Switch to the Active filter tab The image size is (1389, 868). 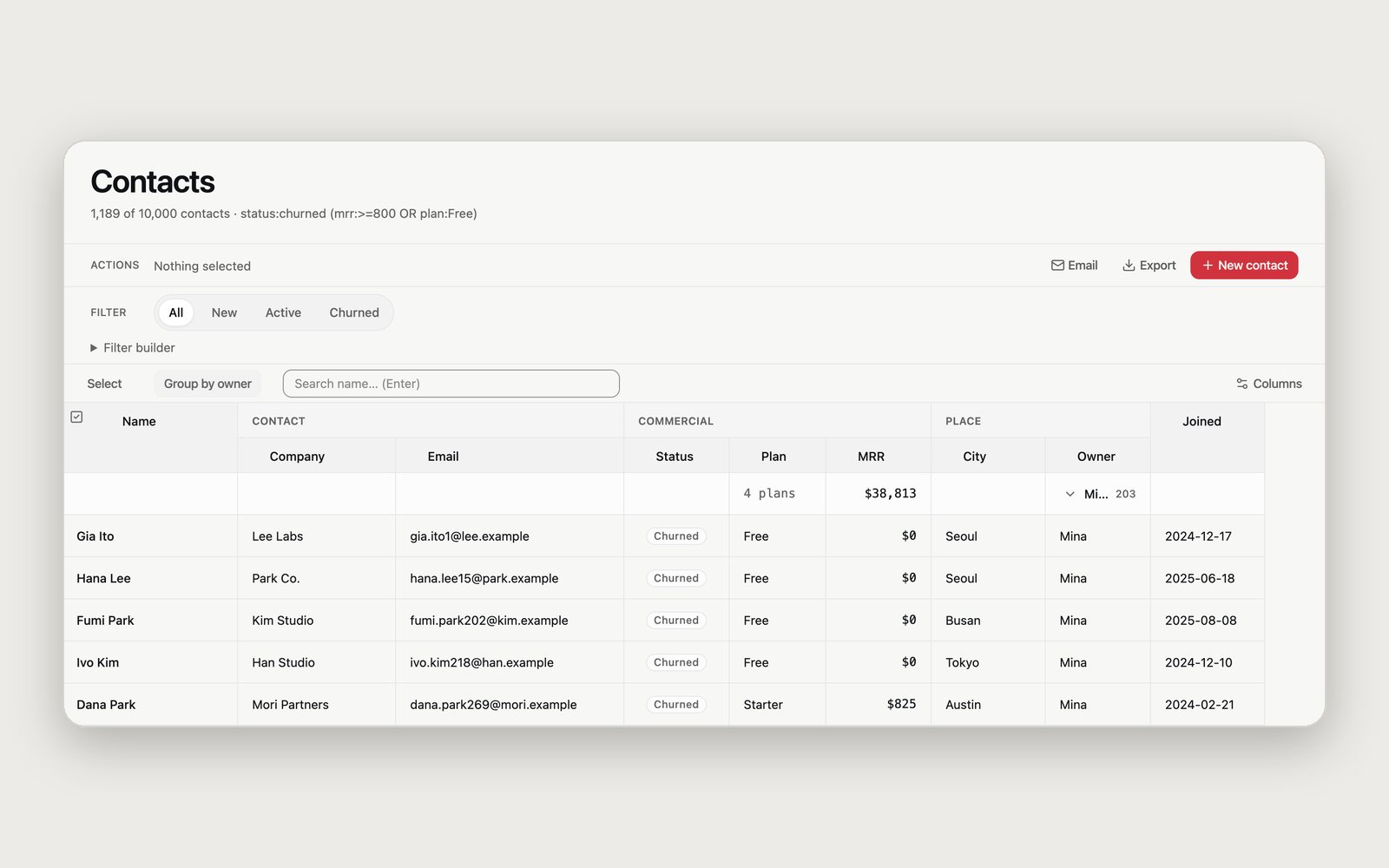[x=283, y=312]
